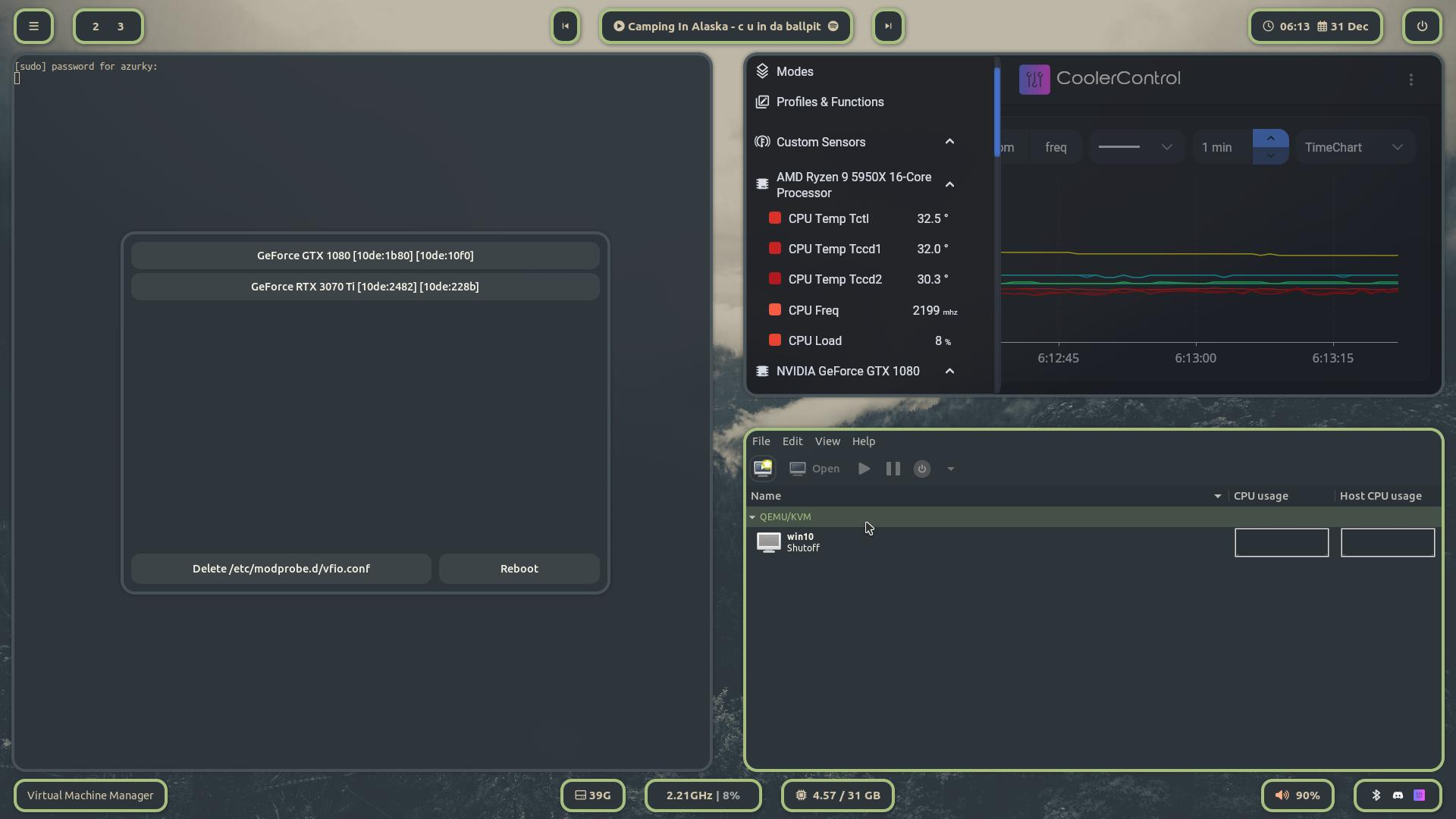Open the power menu icon
Screen dimensions: 1456x819
[x=1422, y=26]
